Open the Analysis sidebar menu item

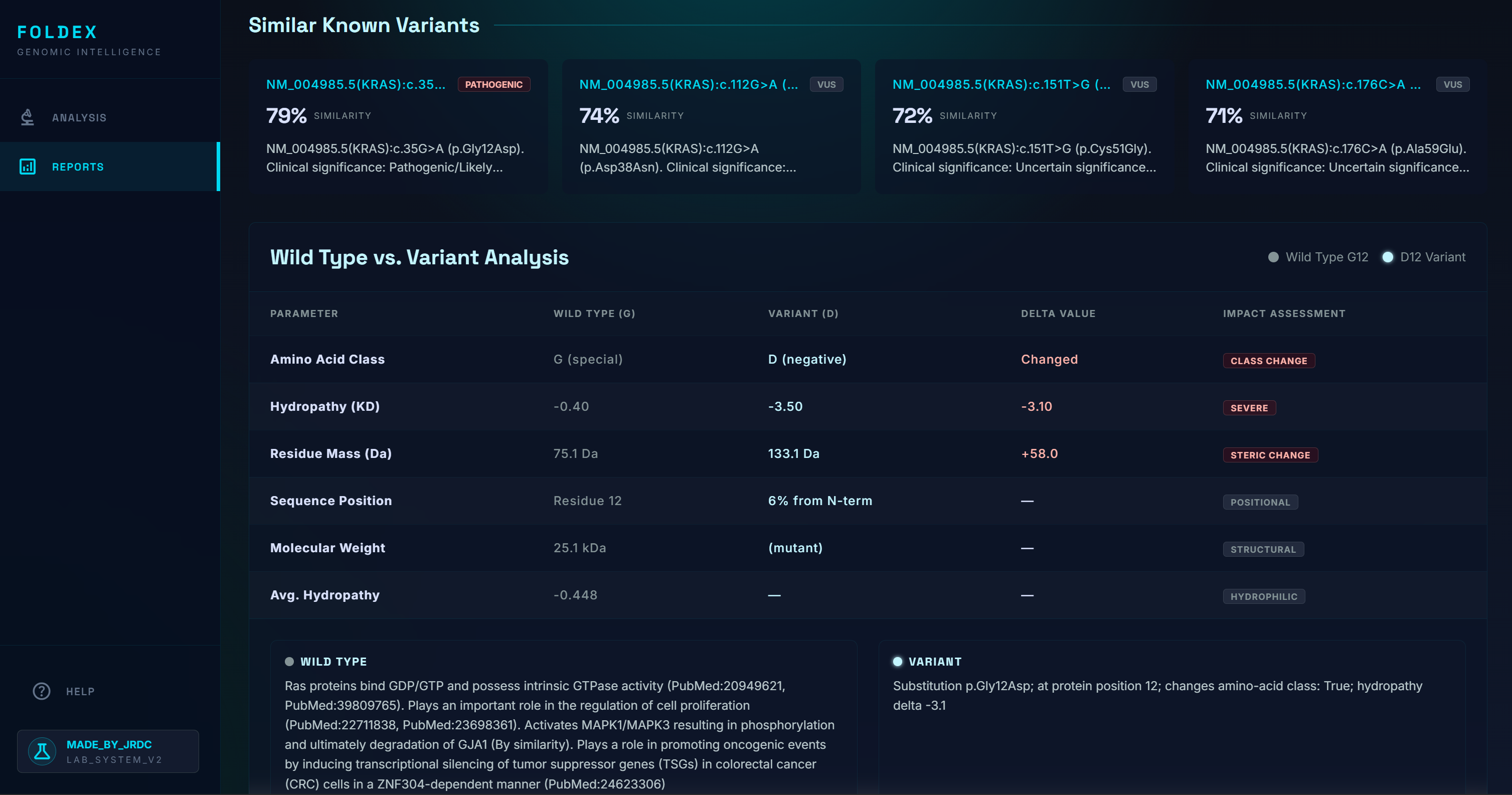coord(79,117)
